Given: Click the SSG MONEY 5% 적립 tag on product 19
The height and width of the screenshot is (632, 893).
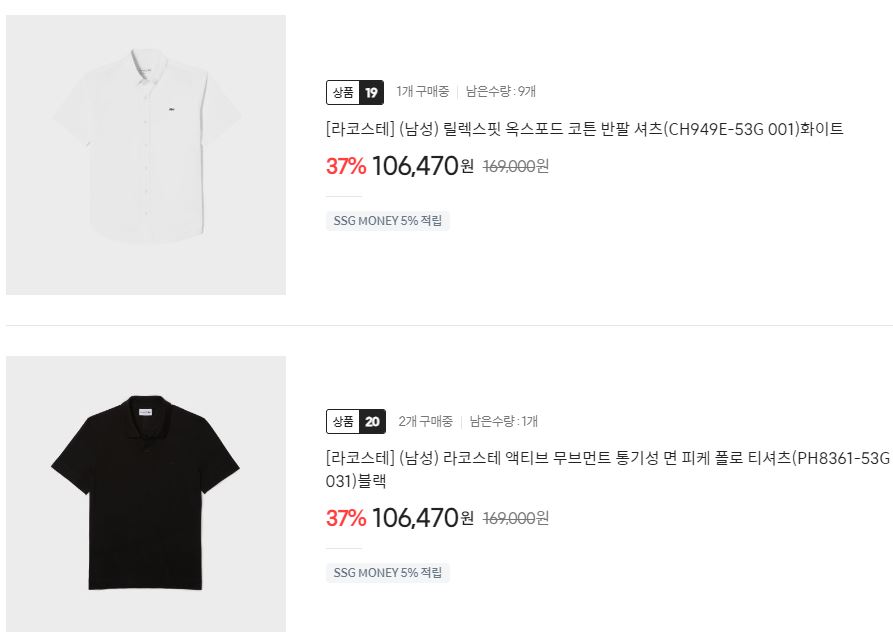Looking at the screenshot, I should coord(388,221).
